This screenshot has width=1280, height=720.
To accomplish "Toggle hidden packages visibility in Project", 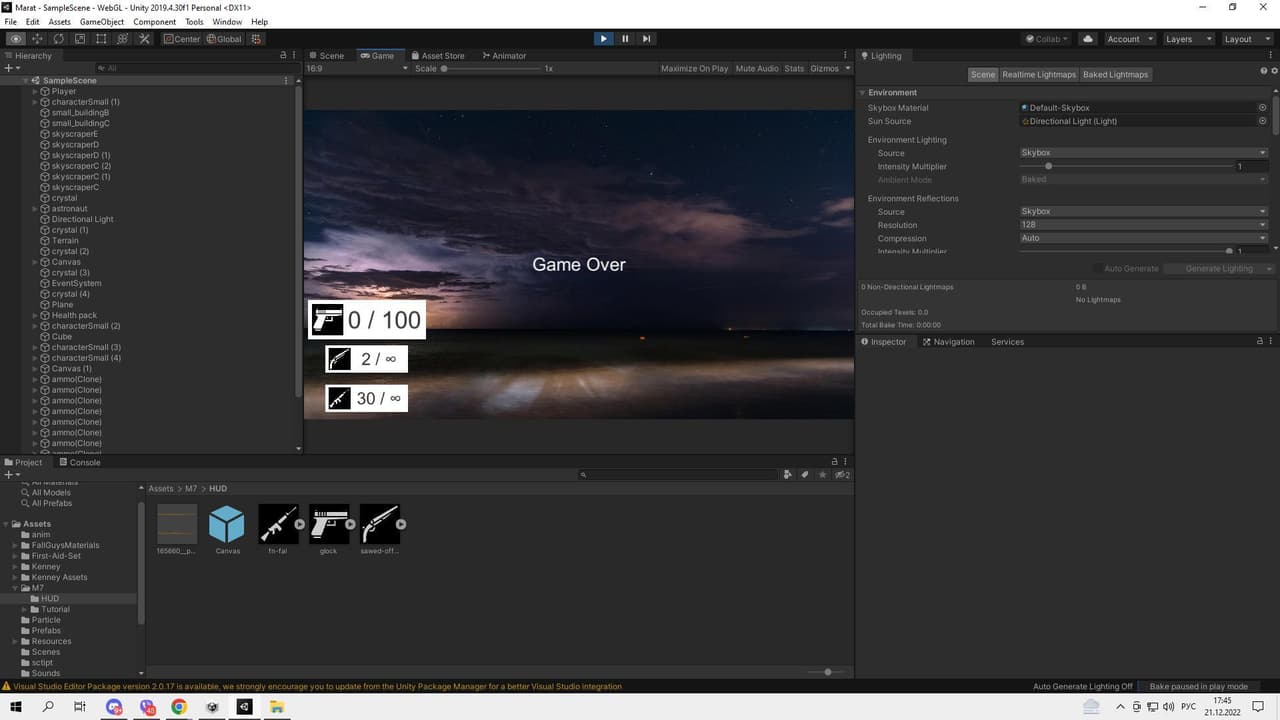I will (x=842, y=475).
